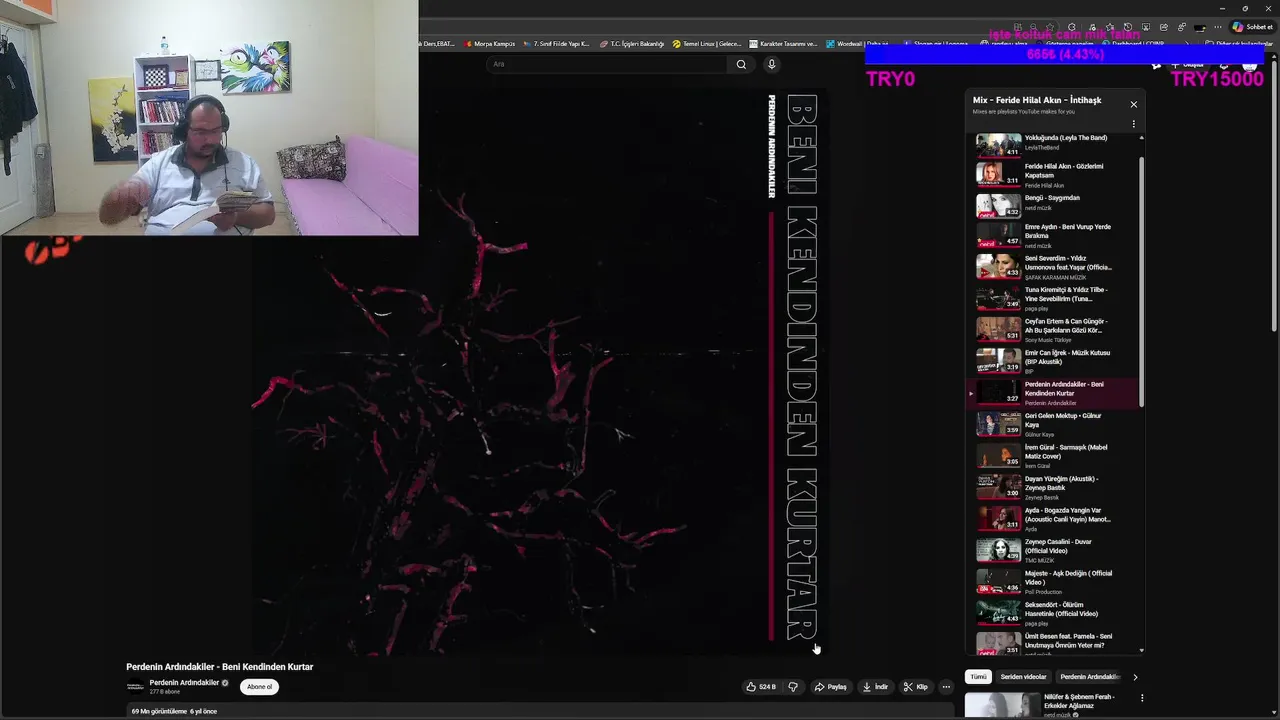Screen dimensions: 1280x720
Task: Open the Mix playlist options menu
Action: (1133, 124)
